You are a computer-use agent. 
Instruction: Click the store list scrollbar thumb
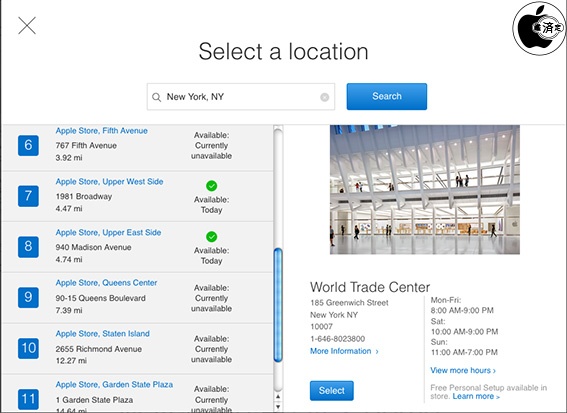(x=278, y=305)
